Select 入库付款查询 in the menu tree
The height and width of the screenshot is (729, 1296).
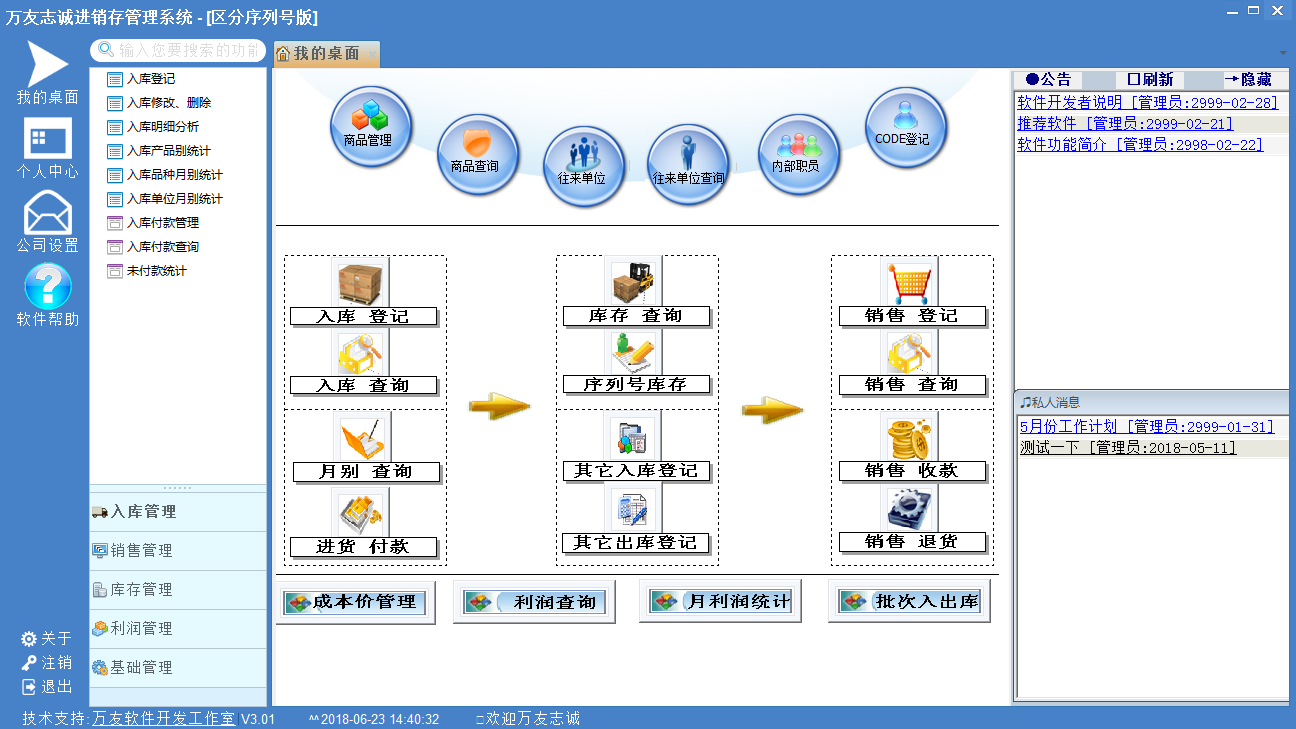(x=153, y=247)
